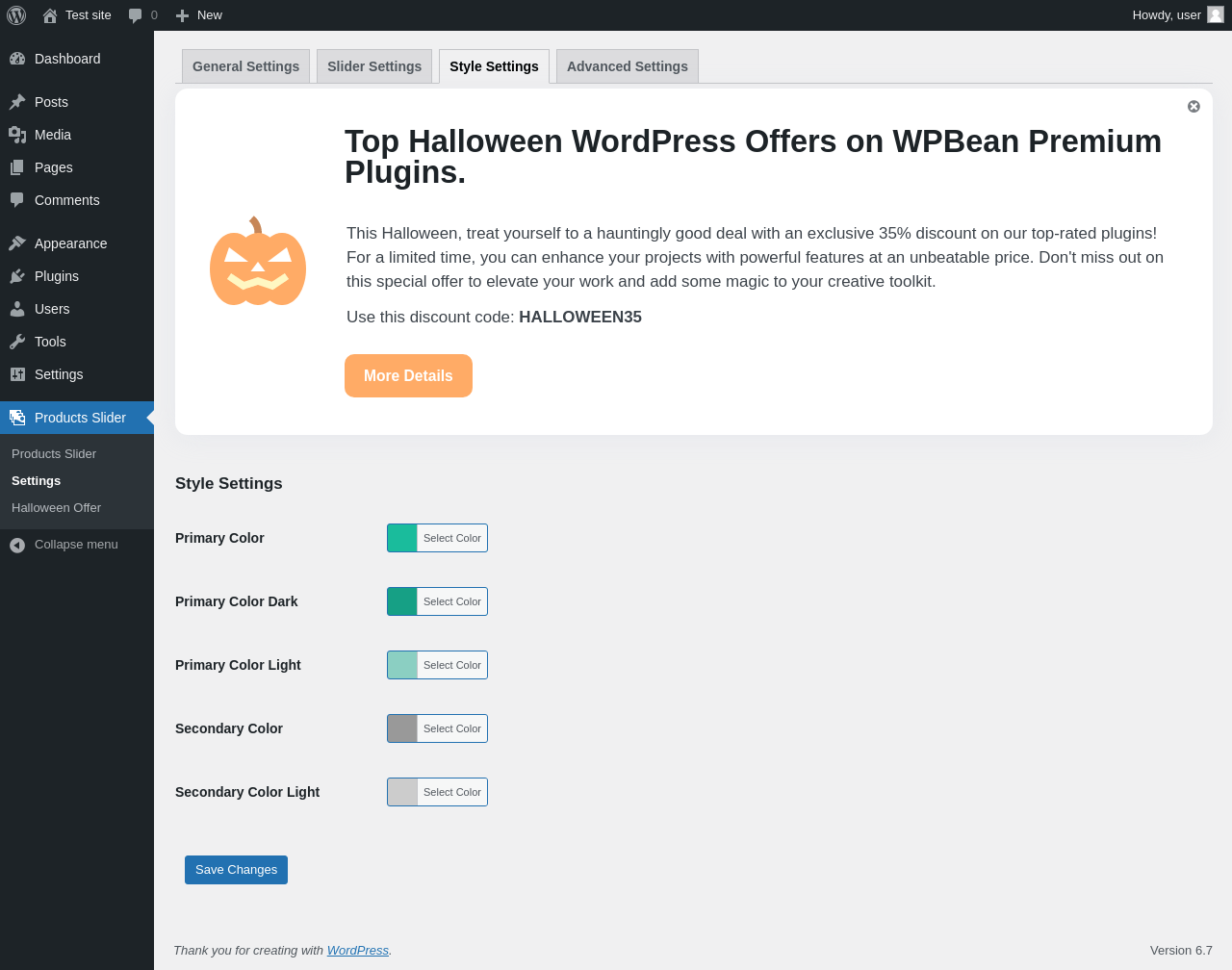Screen dimensions: 1232x970
Task: Click the Dashboard gauge icon
Action: click(17, 59)
